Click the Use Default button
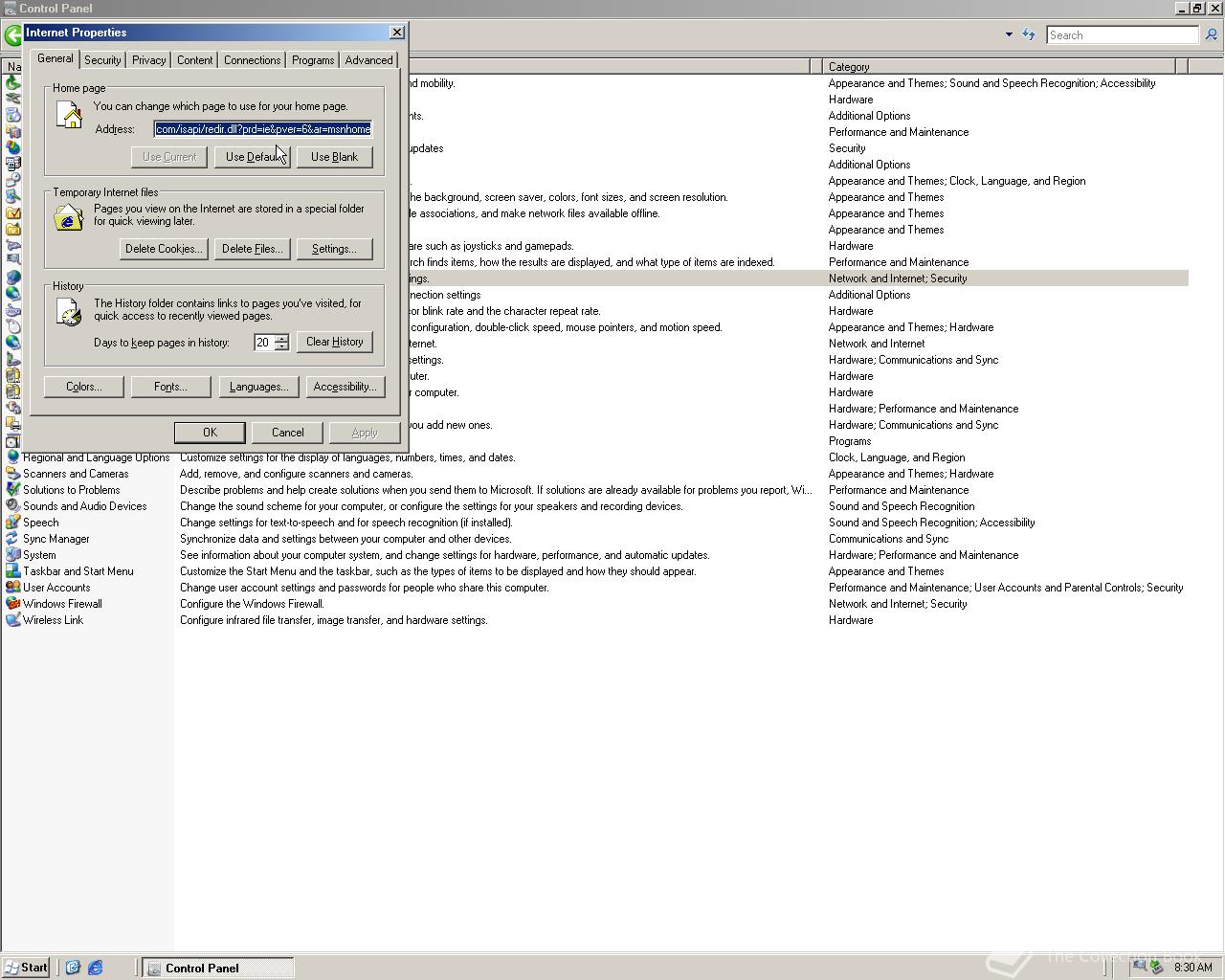The height and width of the screenshot is (980, 1225). click(x=252, y=157)
